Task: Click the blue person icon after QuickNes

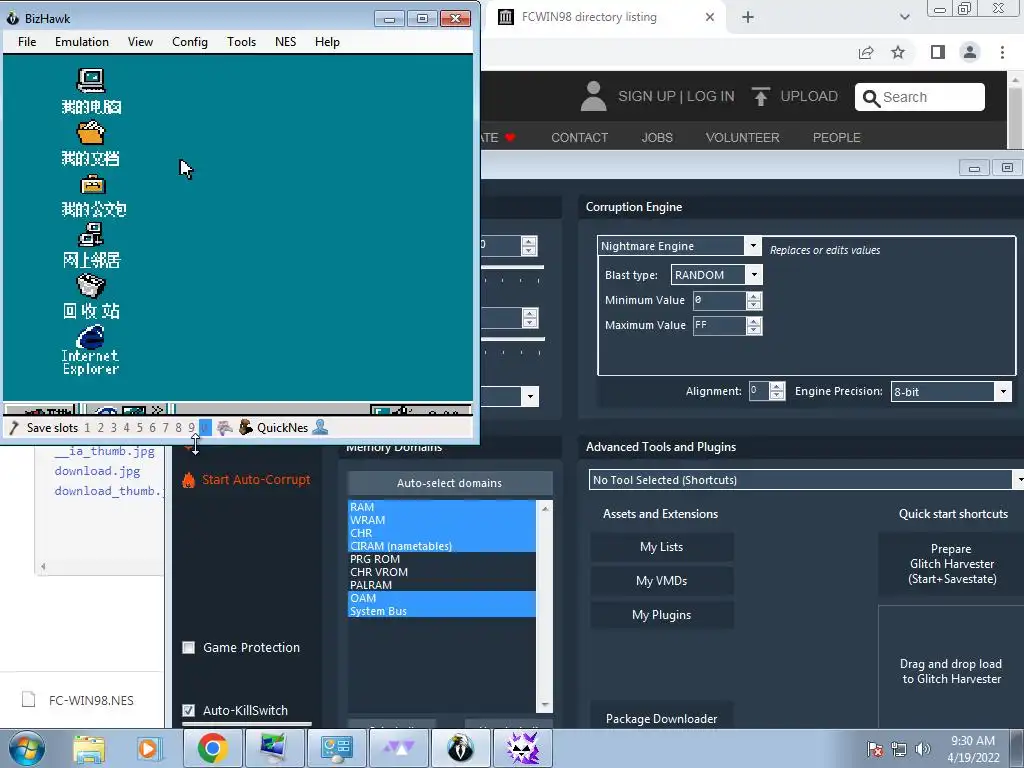Action: click(320, 428)
